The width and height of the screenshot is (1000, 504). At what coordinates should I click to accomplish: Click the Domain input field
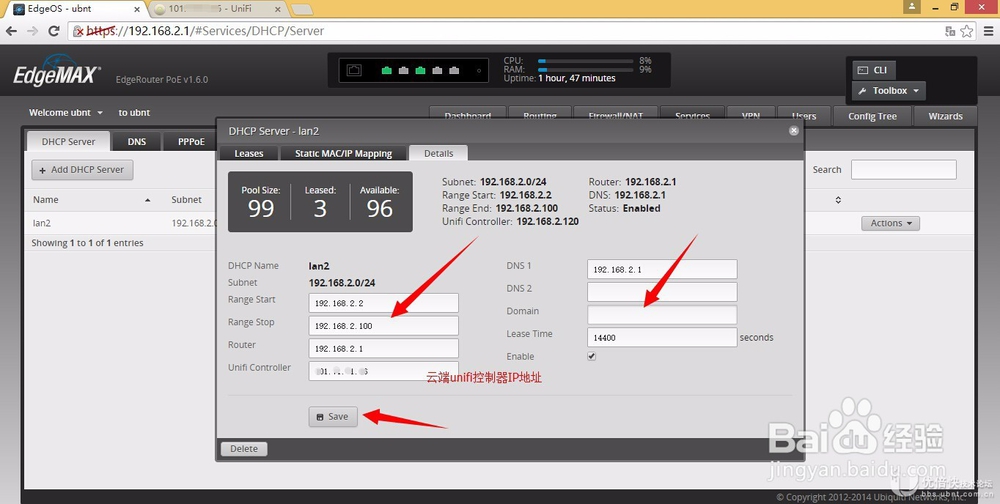(x=662, y=315)
